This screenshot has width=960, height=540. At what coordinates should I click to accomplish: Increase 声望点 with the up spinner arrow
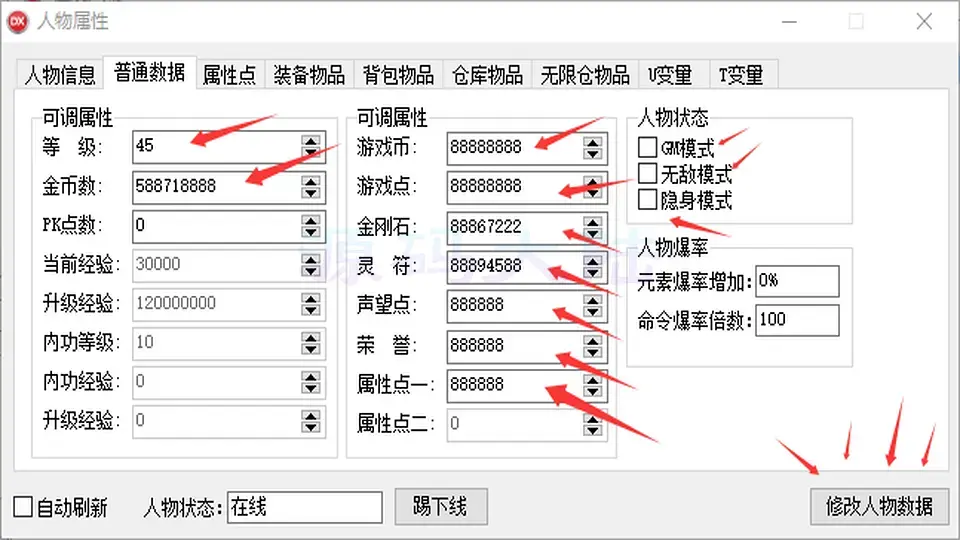(x=592, y=299)
